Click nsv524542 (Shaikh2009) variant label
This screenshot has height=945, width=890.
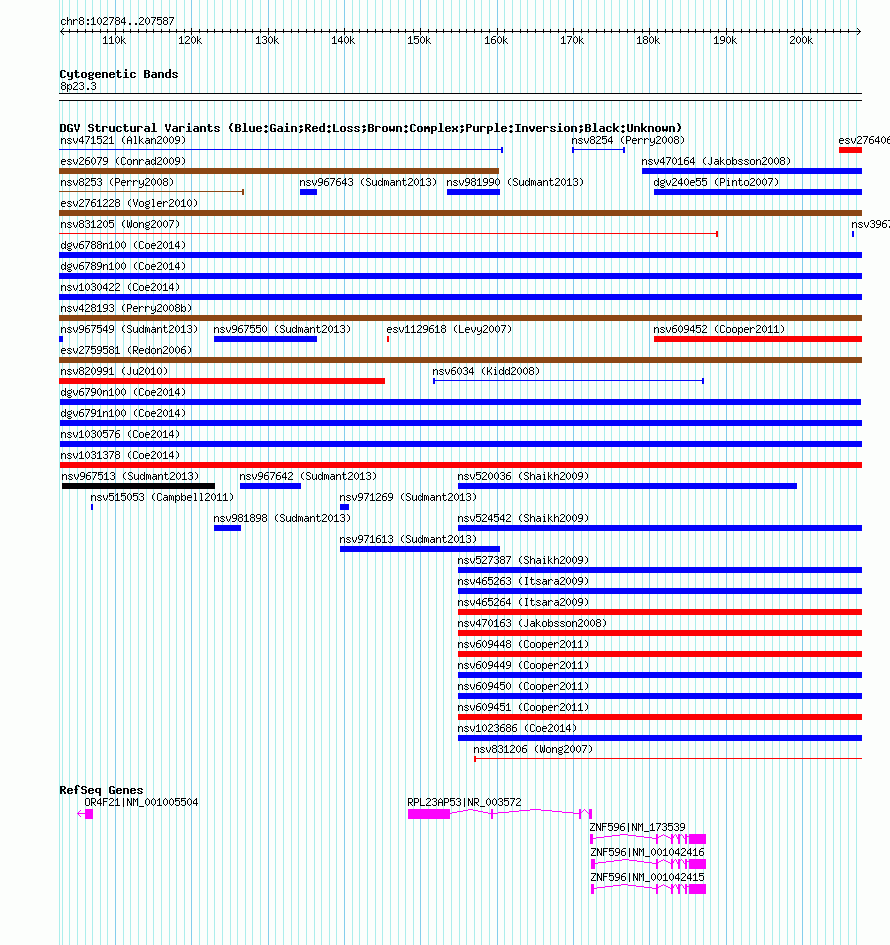[x=523, y=519]
